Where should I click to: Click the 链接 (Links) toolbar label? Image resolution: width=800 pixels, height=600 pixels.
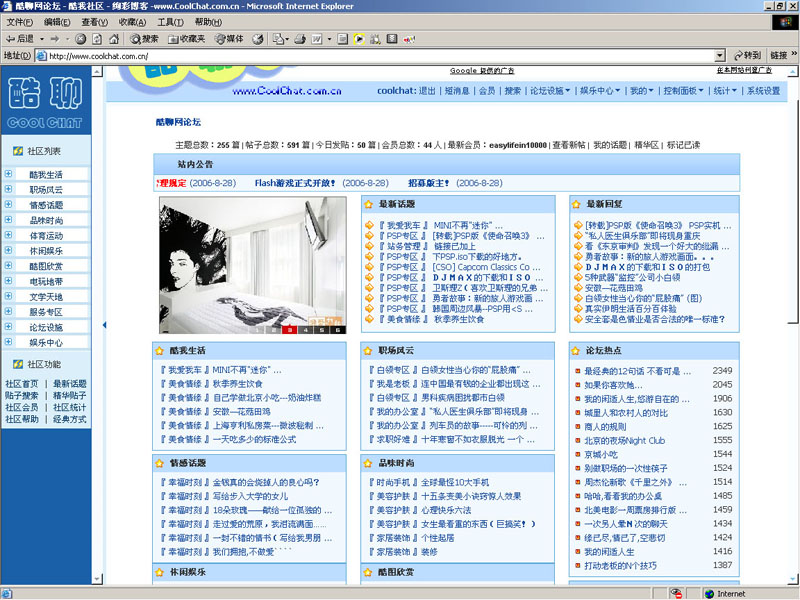pos(778,56)
